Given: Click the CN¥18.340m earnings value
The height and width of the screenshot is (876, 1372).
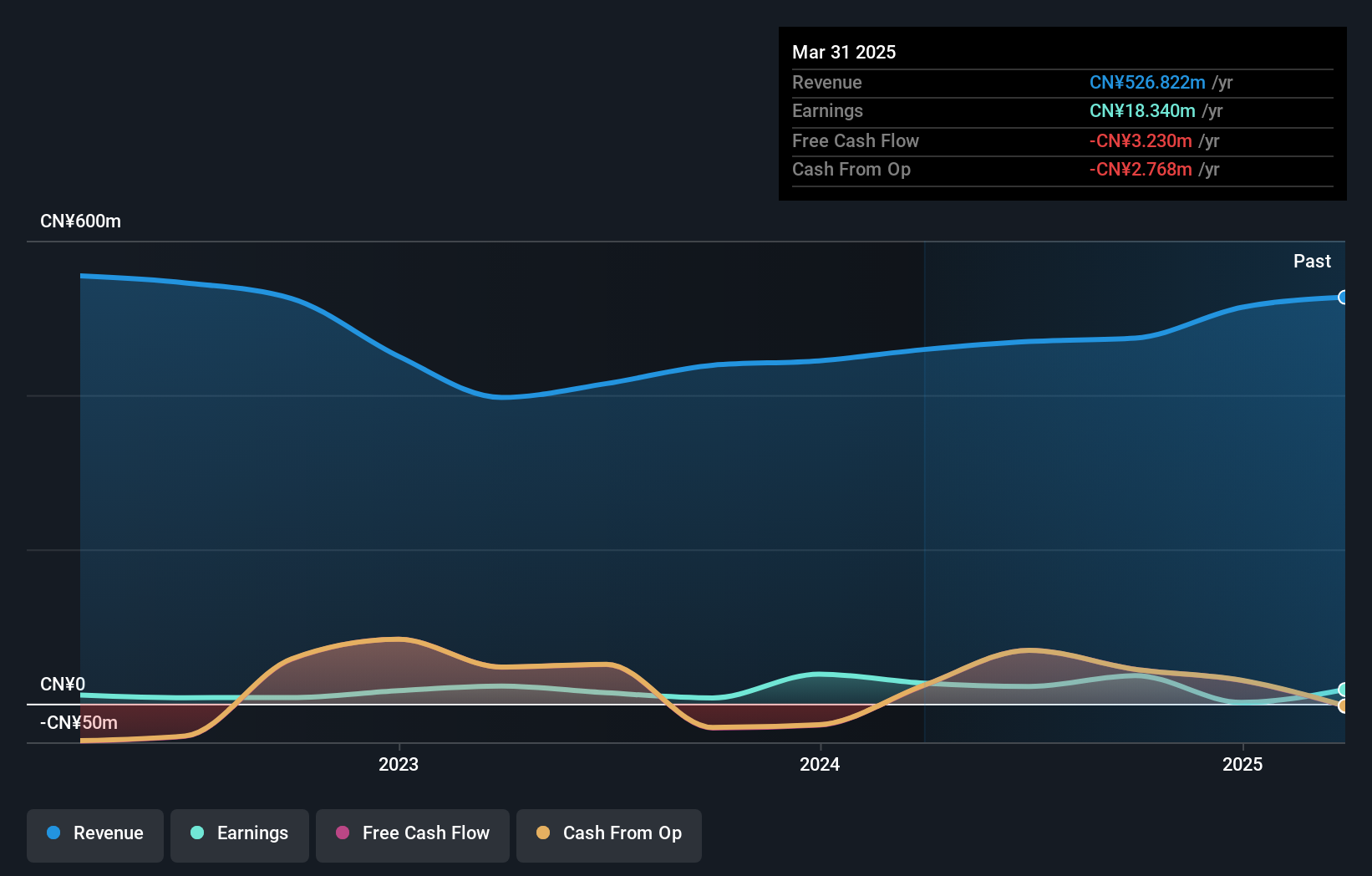Looking at the screenshot, I should click(x=1142, y=110).
